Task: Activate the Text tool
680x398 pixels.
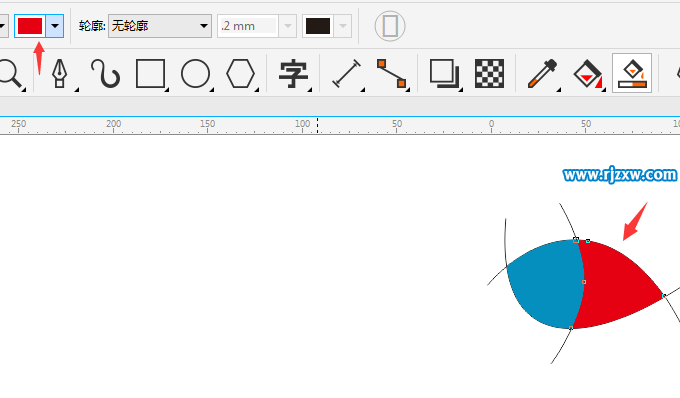Action: click(x=294, y=74)
